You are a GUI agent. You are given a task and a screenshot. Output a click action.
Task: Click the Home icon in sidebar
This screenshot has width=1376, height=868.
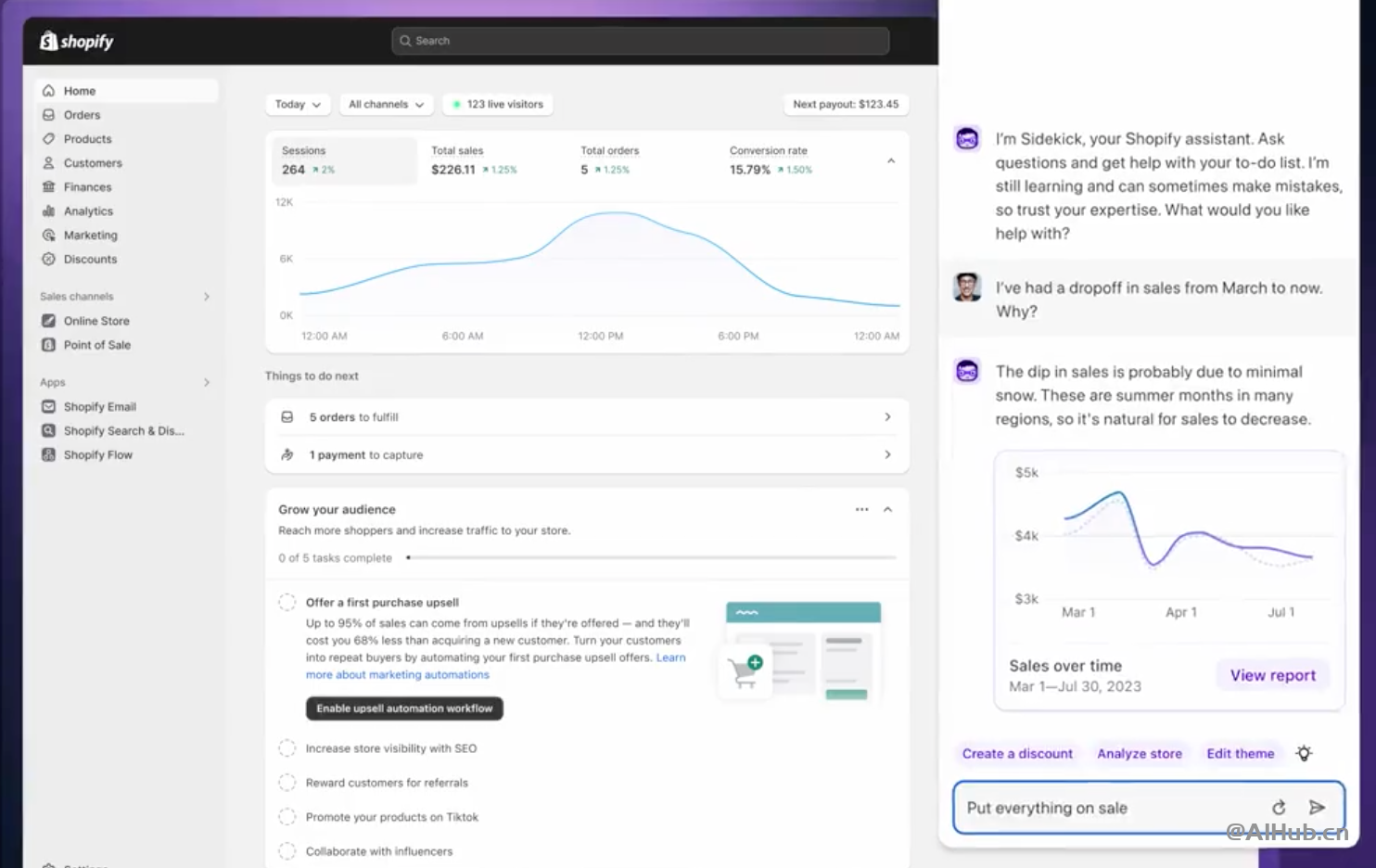coord(48,91)
